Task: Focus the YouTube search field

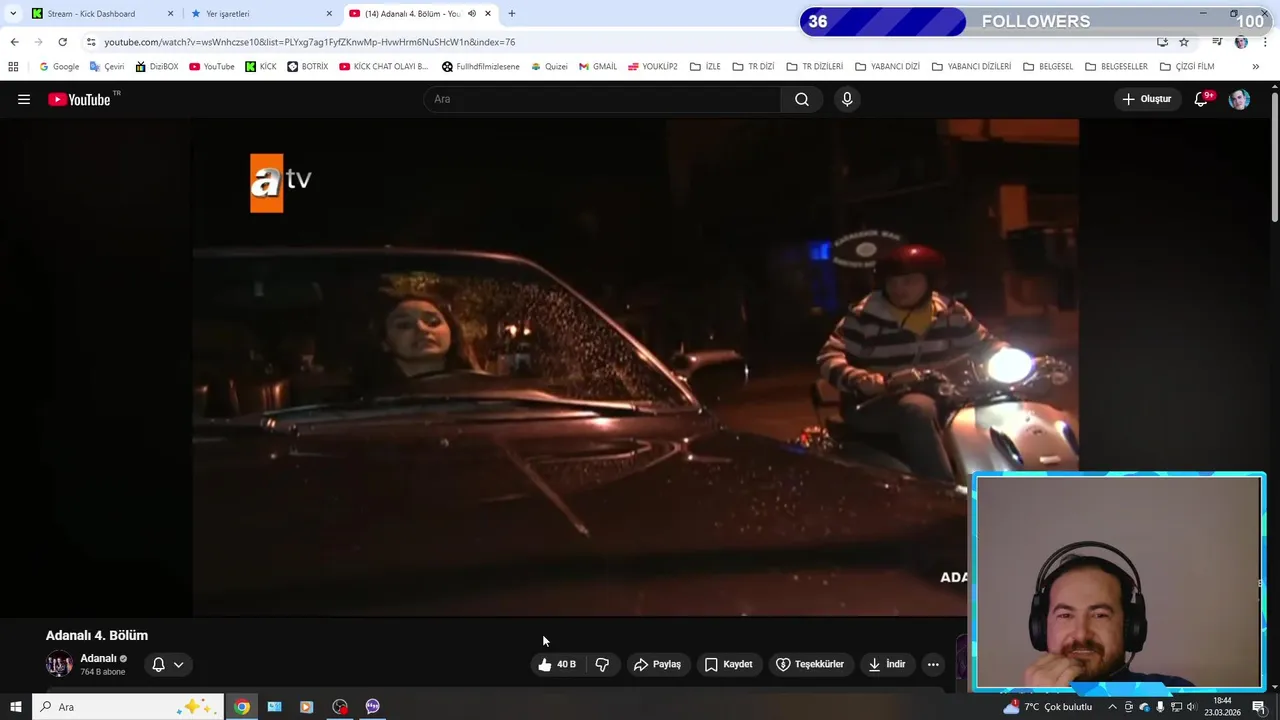Action: point(603,99)
